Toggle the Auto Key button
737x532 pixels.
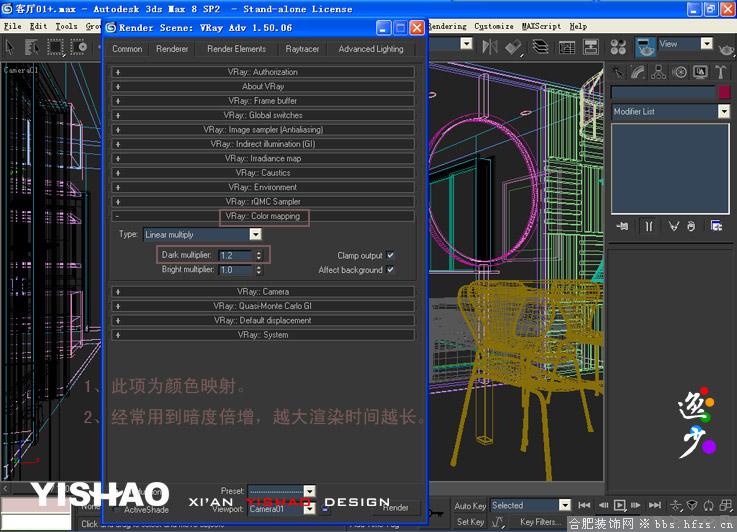tap(470, 506)
